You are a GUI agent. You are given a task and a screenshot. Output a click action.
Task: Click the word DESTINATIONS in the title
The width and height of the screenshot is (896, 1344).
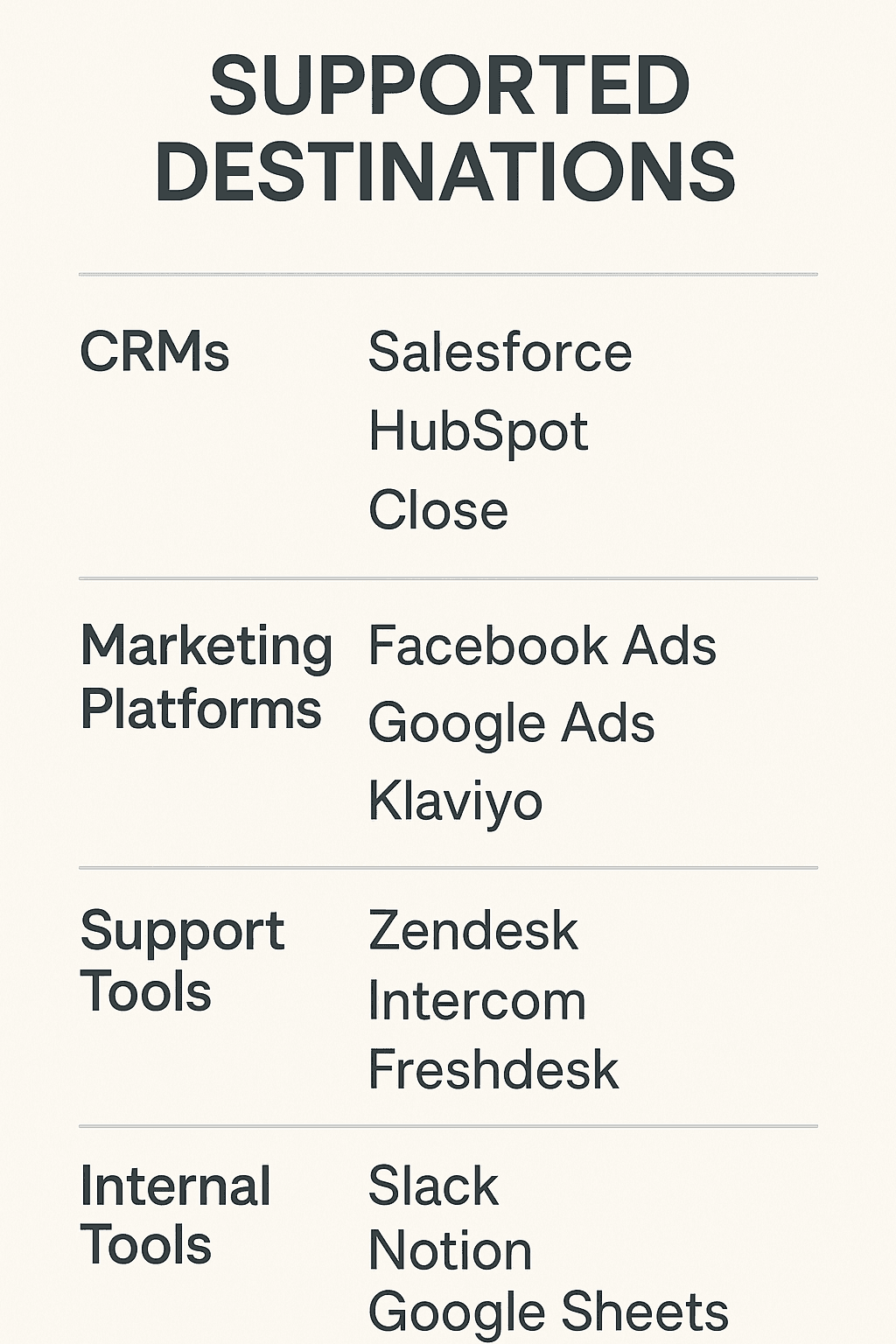446,171
